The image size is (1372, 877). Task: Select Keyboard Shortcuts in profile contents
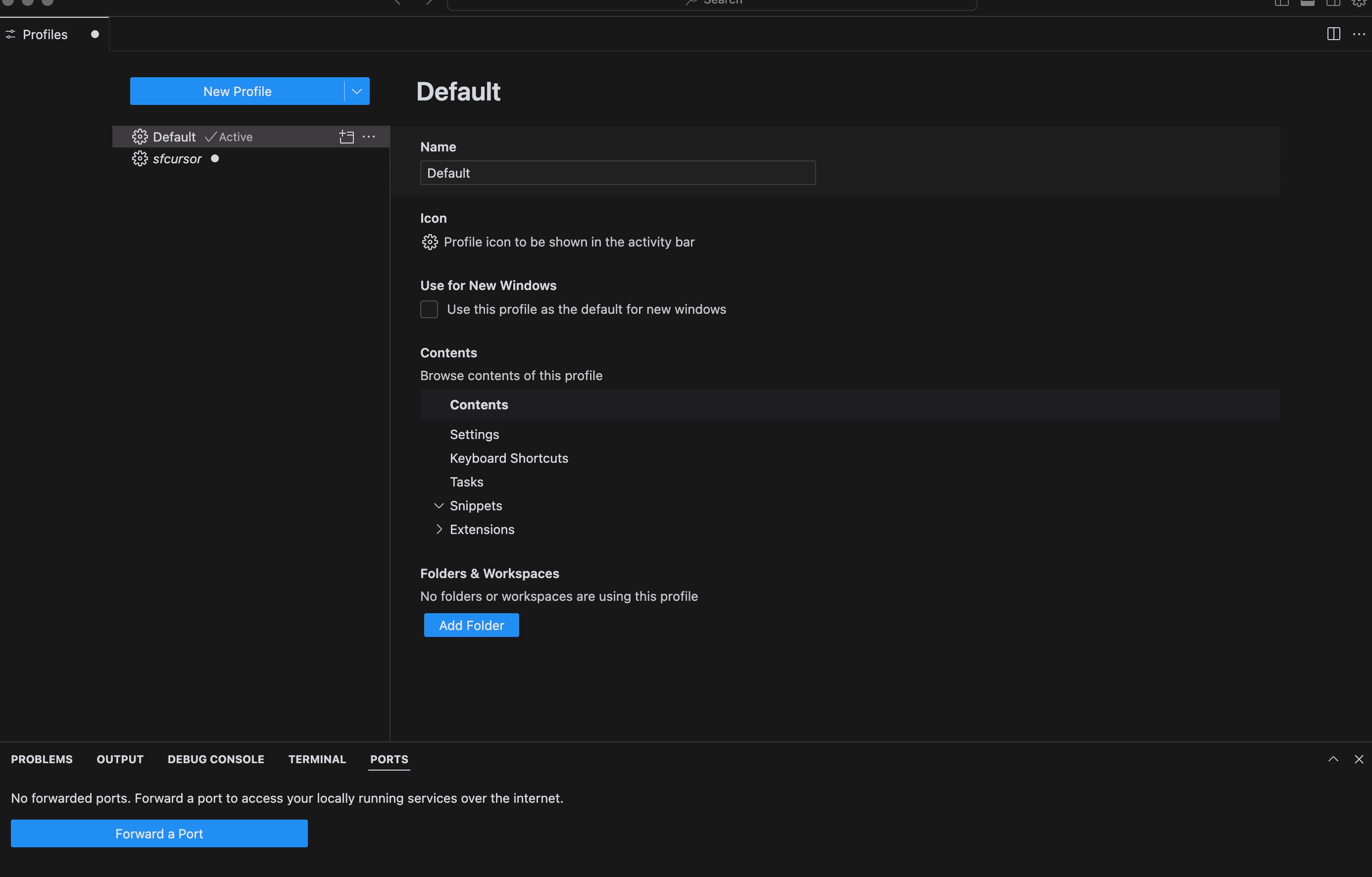(x=509, y=458)
